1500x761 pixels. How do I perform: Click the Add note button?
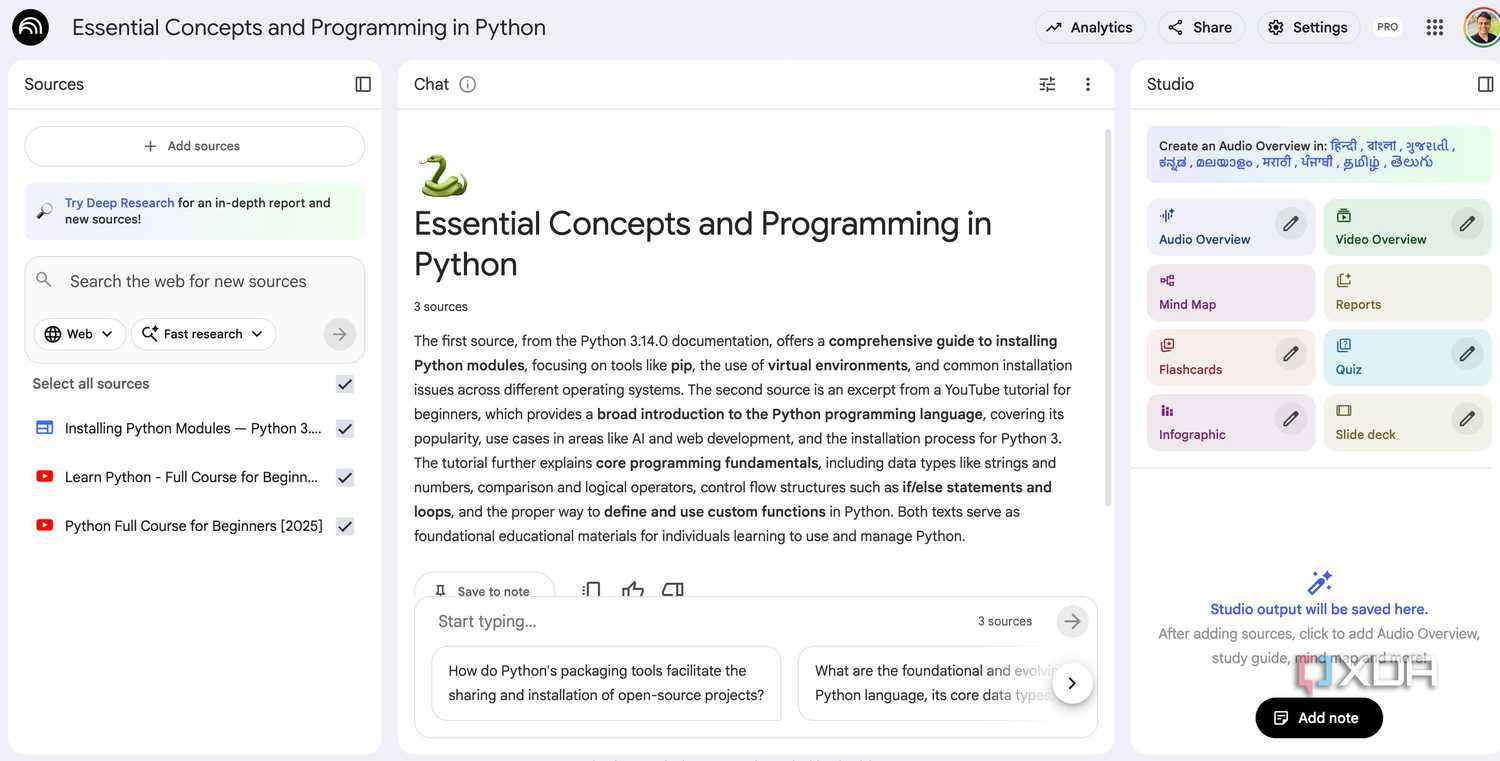point(1319,718)
